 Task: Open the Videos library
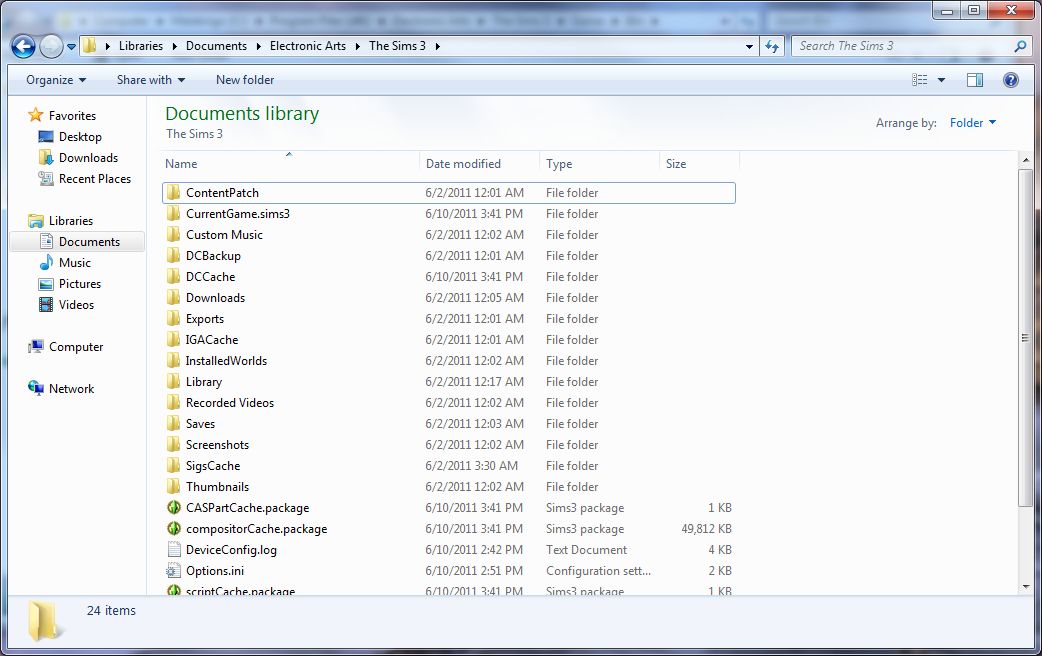tap(76, 304)
